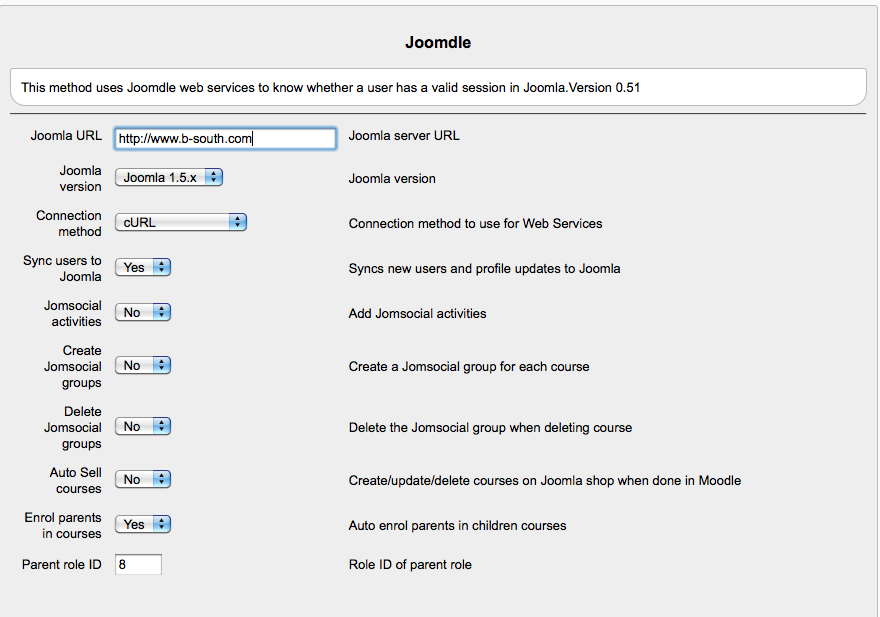This screenshot has width=880, height=617.
Task: Open the Jomsocial activities dropdown
Action: [x=143, y=313]
